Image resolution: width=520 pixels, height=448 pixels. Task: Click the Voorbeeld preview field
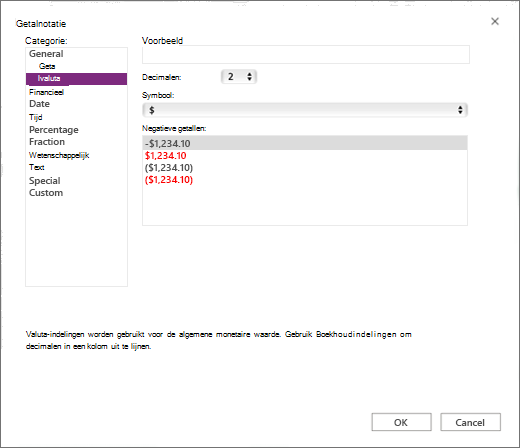306,55
